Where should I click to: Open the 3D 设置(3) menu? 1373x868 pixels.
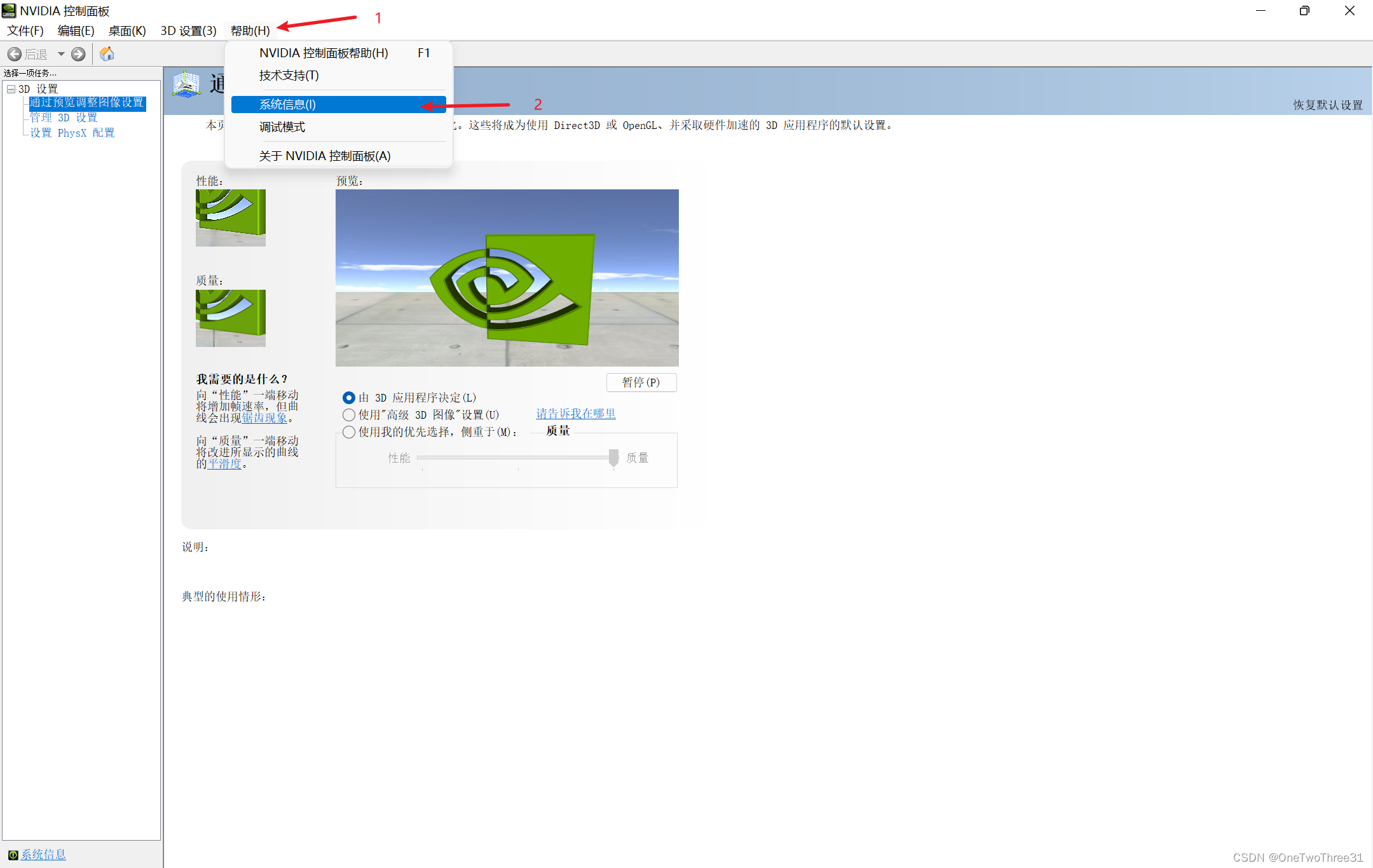(188, 31)
